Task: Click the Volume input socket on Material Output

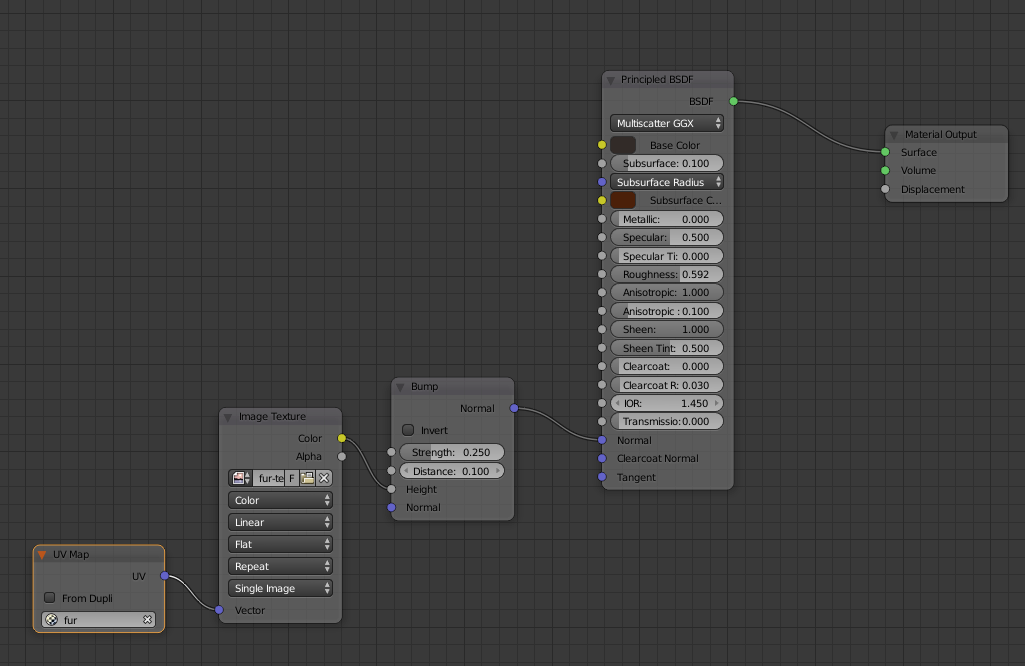Action: coord(885,171)
